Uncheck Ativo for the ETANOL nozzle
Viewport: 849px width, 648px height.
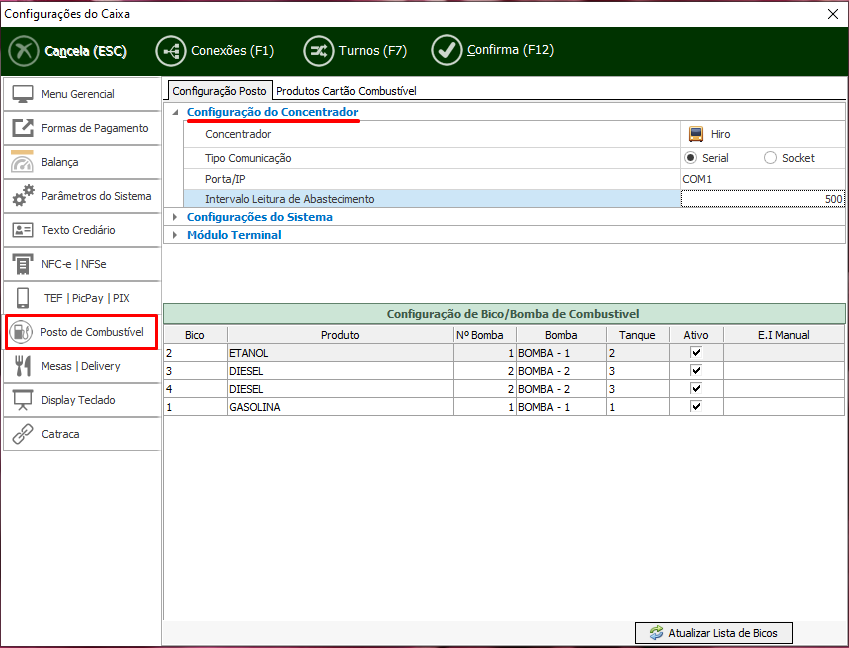pyautogui.click(x=696, y=353)
